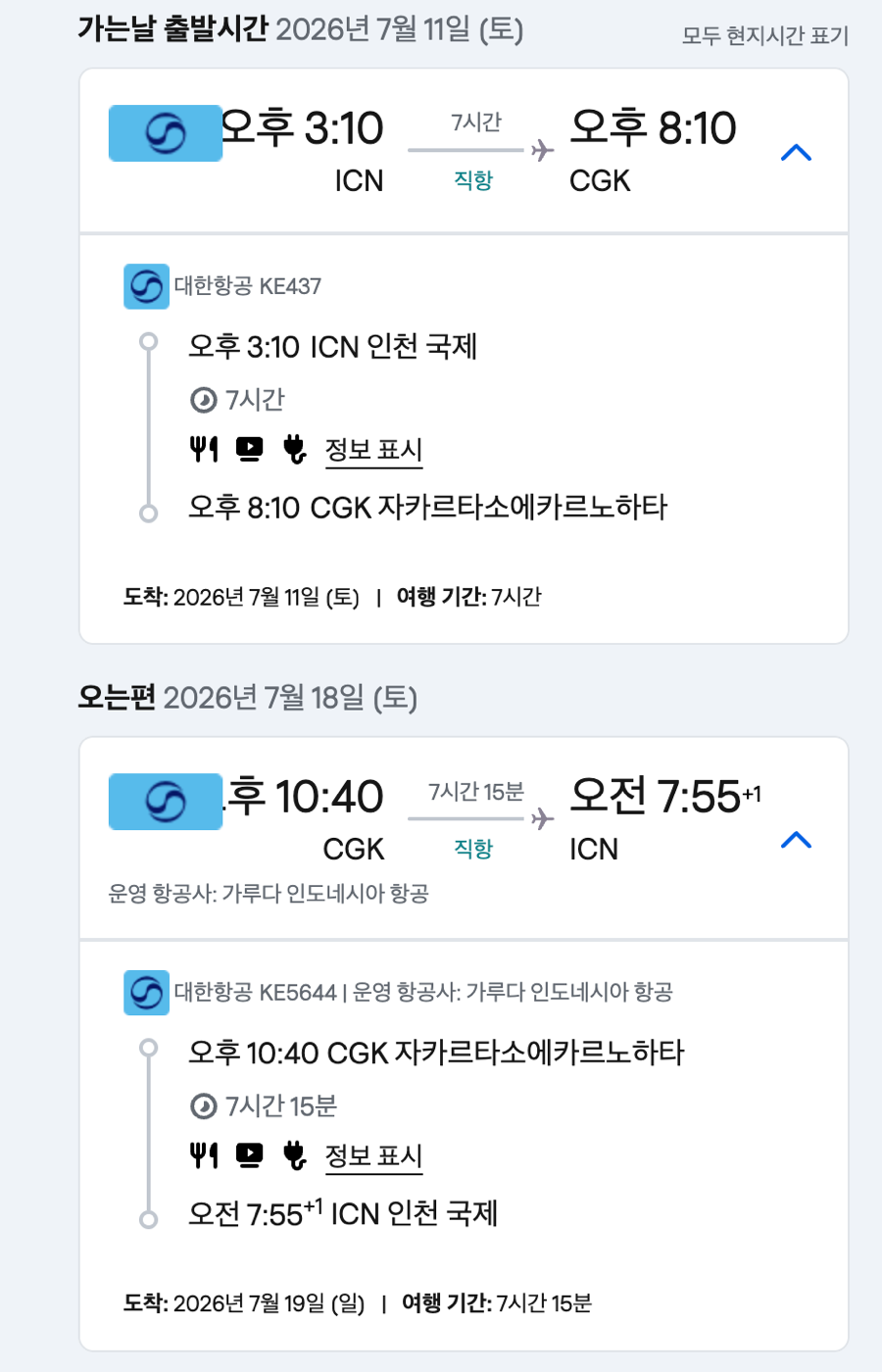This screenshot has height=1372, width=882.
Task: Click the power outlet icon for KE437
Action: click(x=294, y=450)
